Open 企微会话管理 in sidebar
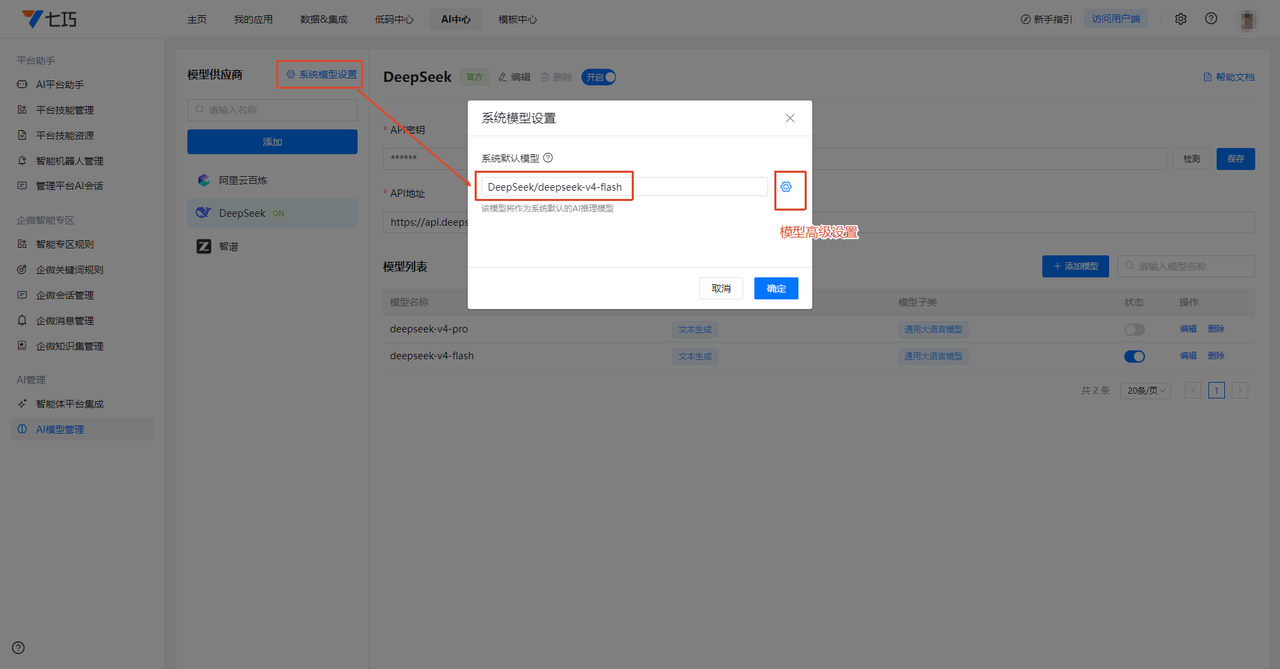 82,295
